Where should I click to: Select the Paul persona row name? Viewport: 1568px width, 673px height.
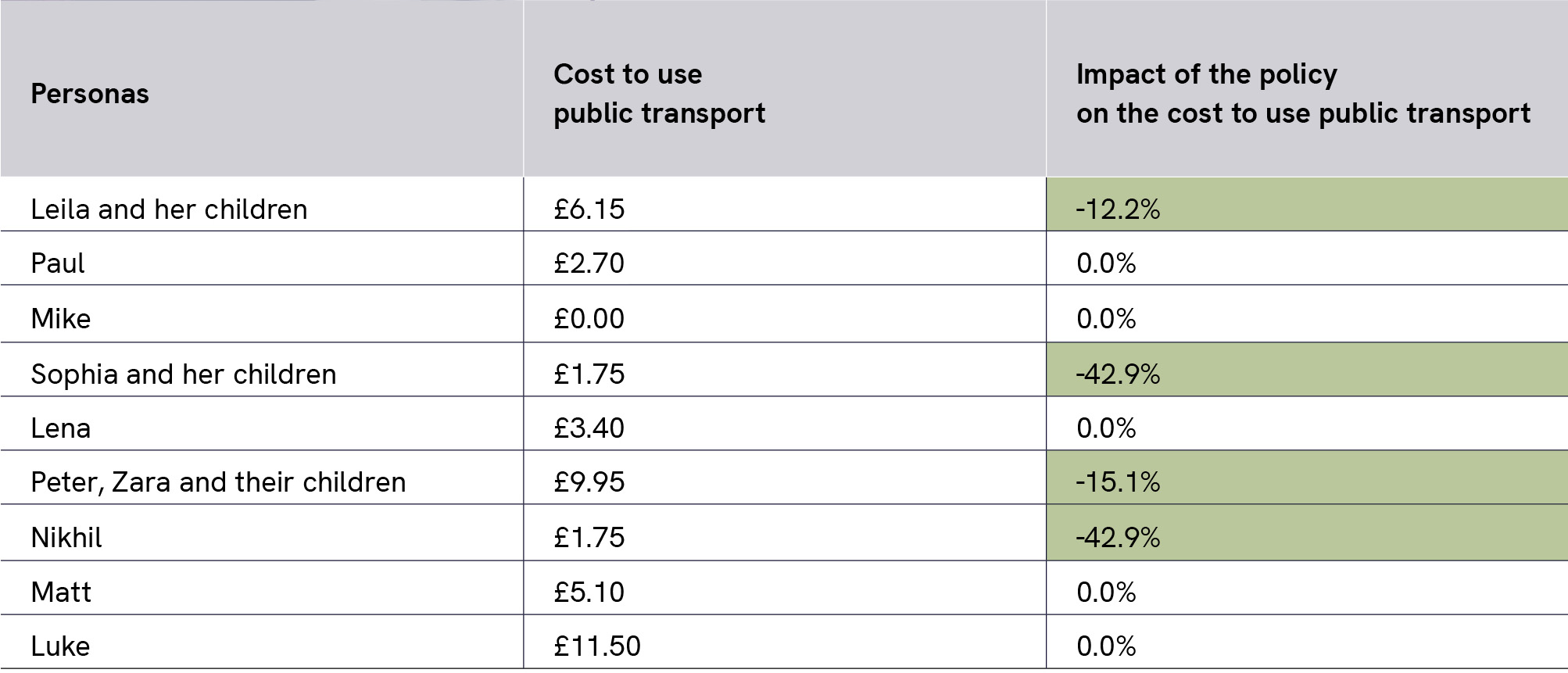(57, 263)
